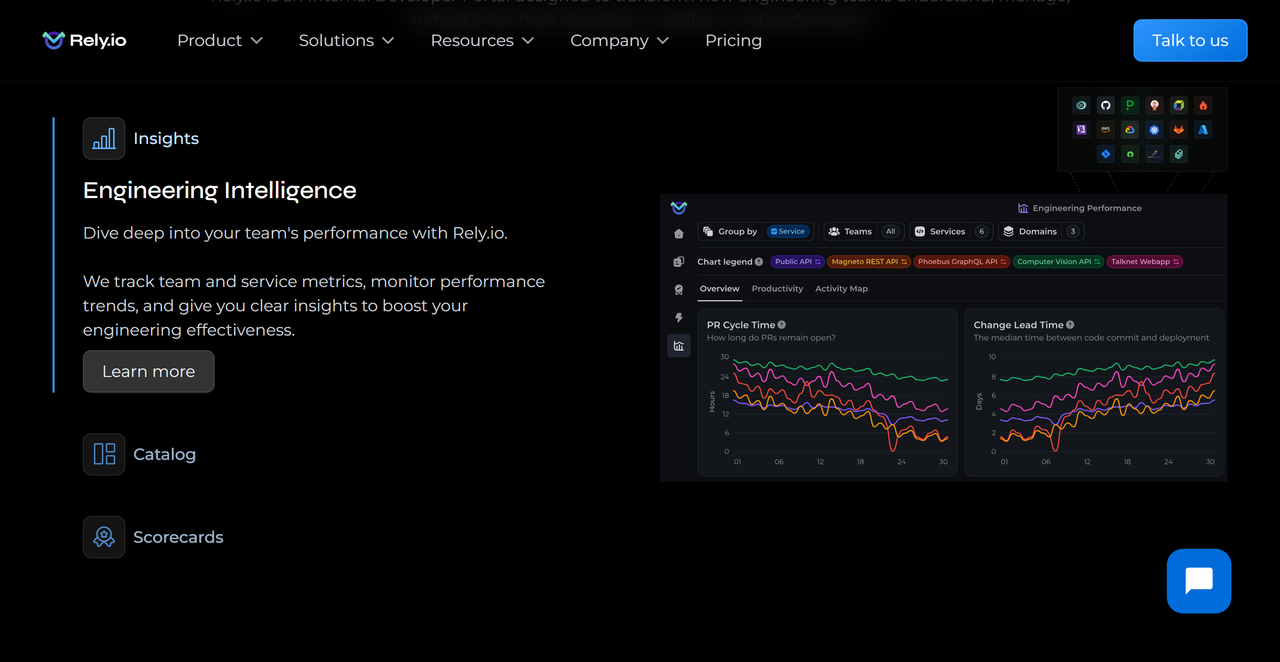
Task: Expand the Product menu
Action: (x=220, y=40)
